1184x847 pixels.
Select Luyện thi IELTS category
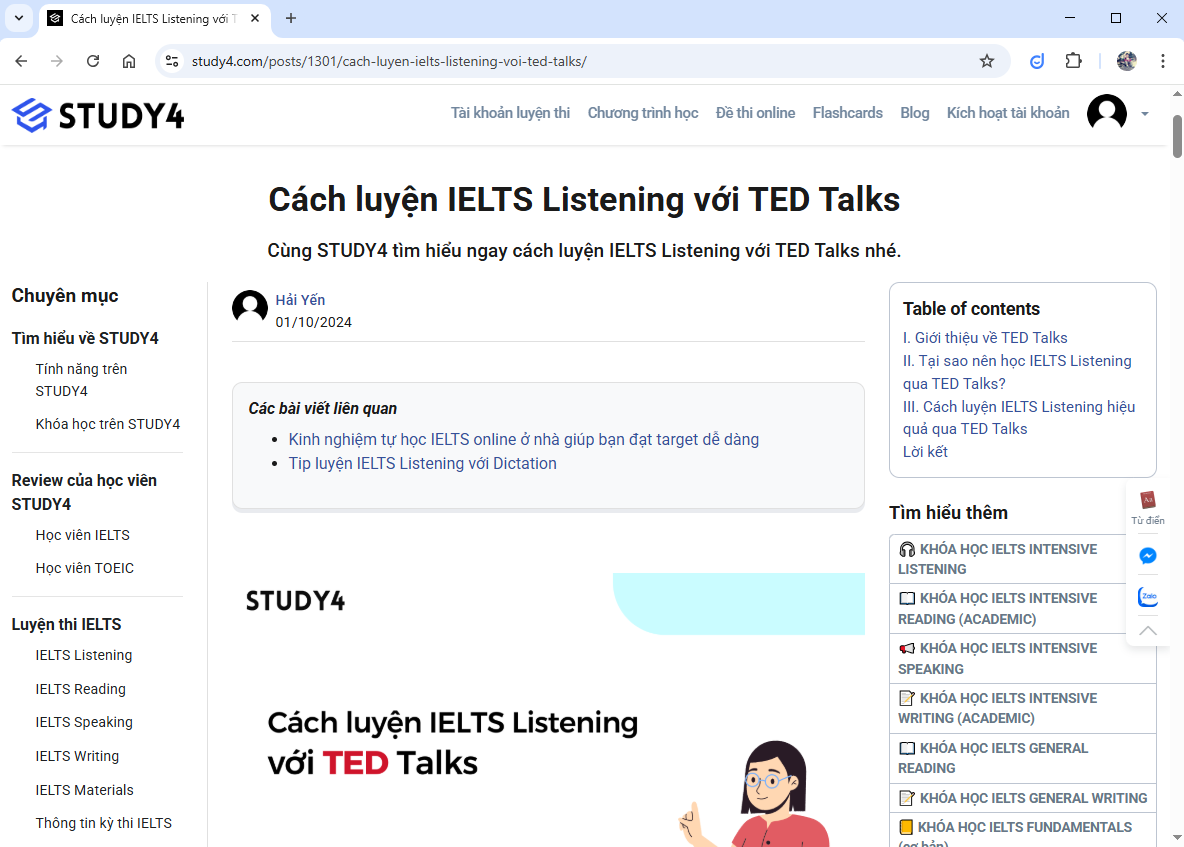(66, 624)
